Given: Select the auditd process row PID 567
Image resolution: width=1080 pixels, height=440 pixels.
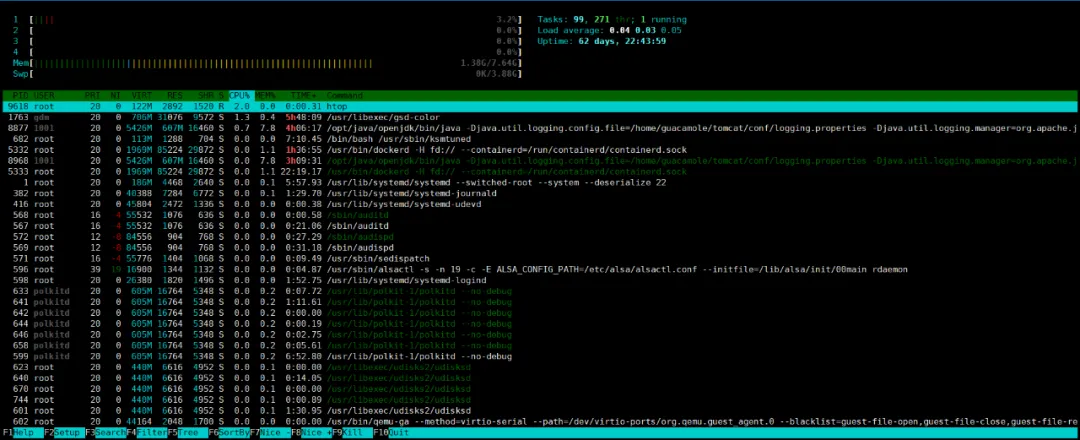Looking at the screenshot, I should click(540, 226).
